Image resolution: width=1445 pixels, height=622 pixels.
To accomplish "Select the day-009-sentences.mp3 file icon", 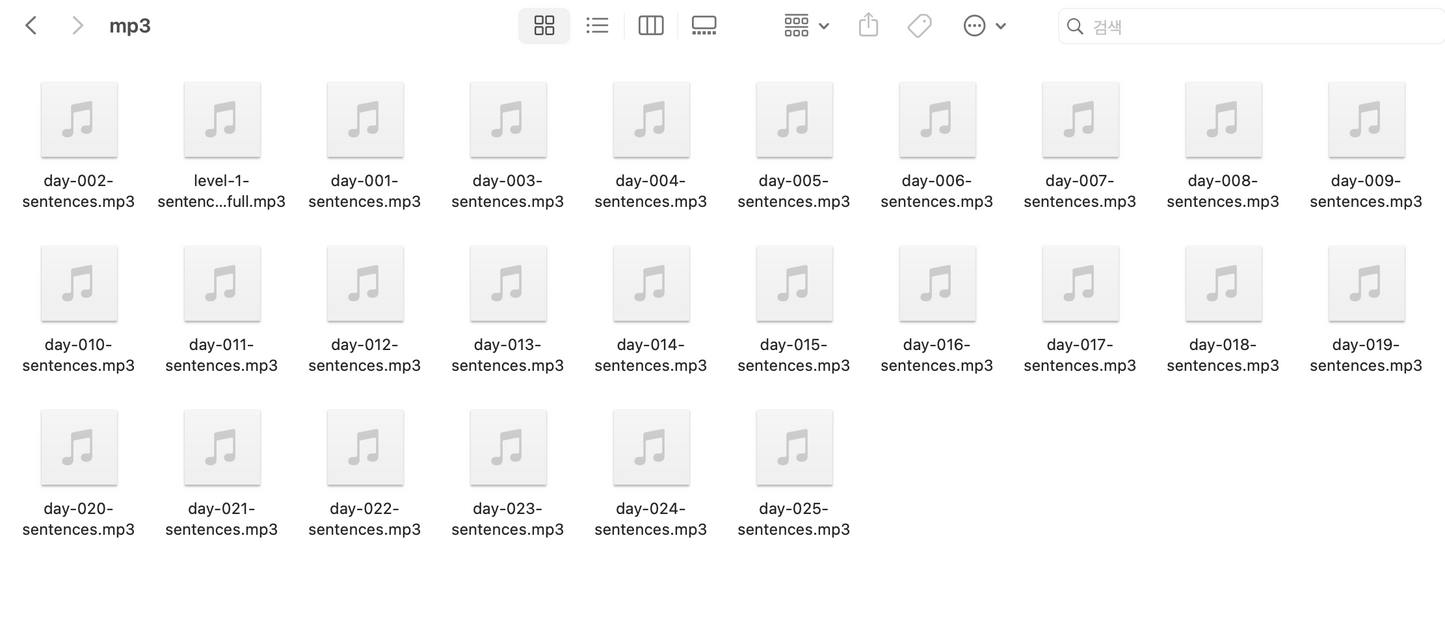I will (1366, 120).
